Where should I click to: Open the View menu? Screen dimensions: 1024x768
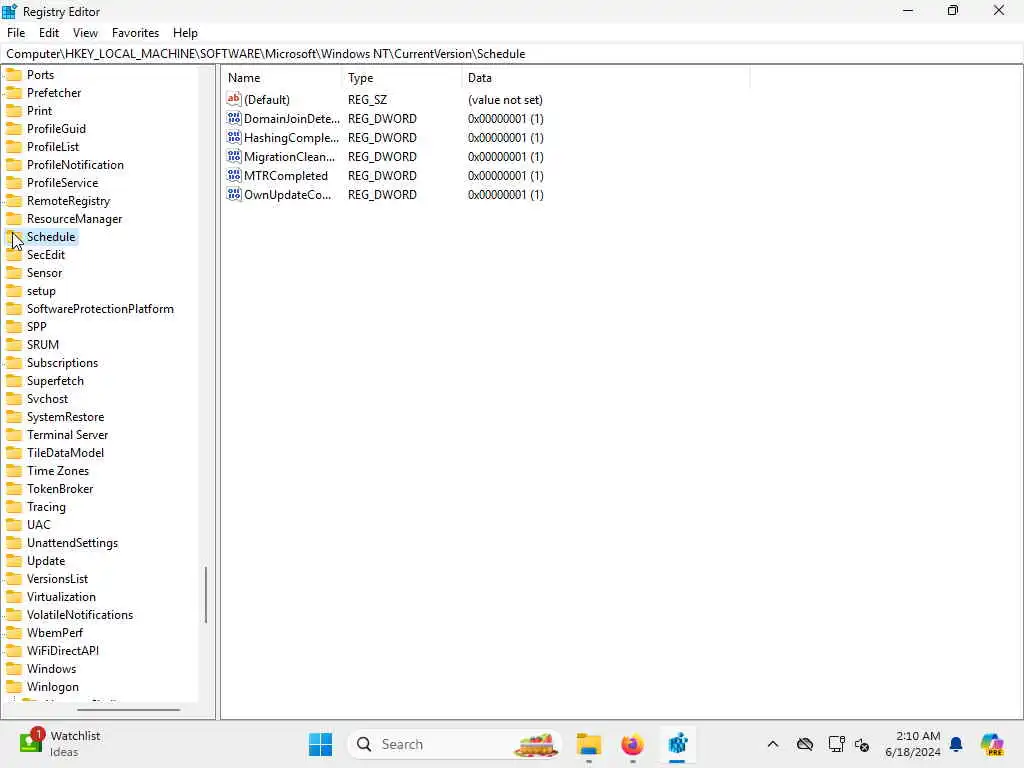[x=85, y=33]
